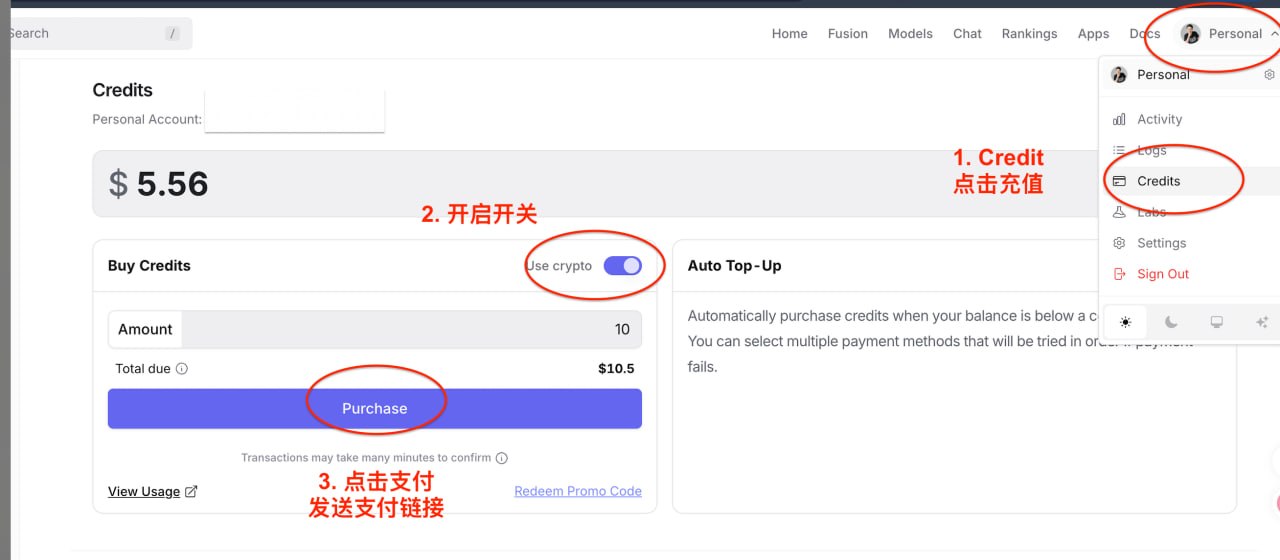Screen dimensions: 1280x560
Task: Open the Fusion nav item
Action: coord(848,33)
